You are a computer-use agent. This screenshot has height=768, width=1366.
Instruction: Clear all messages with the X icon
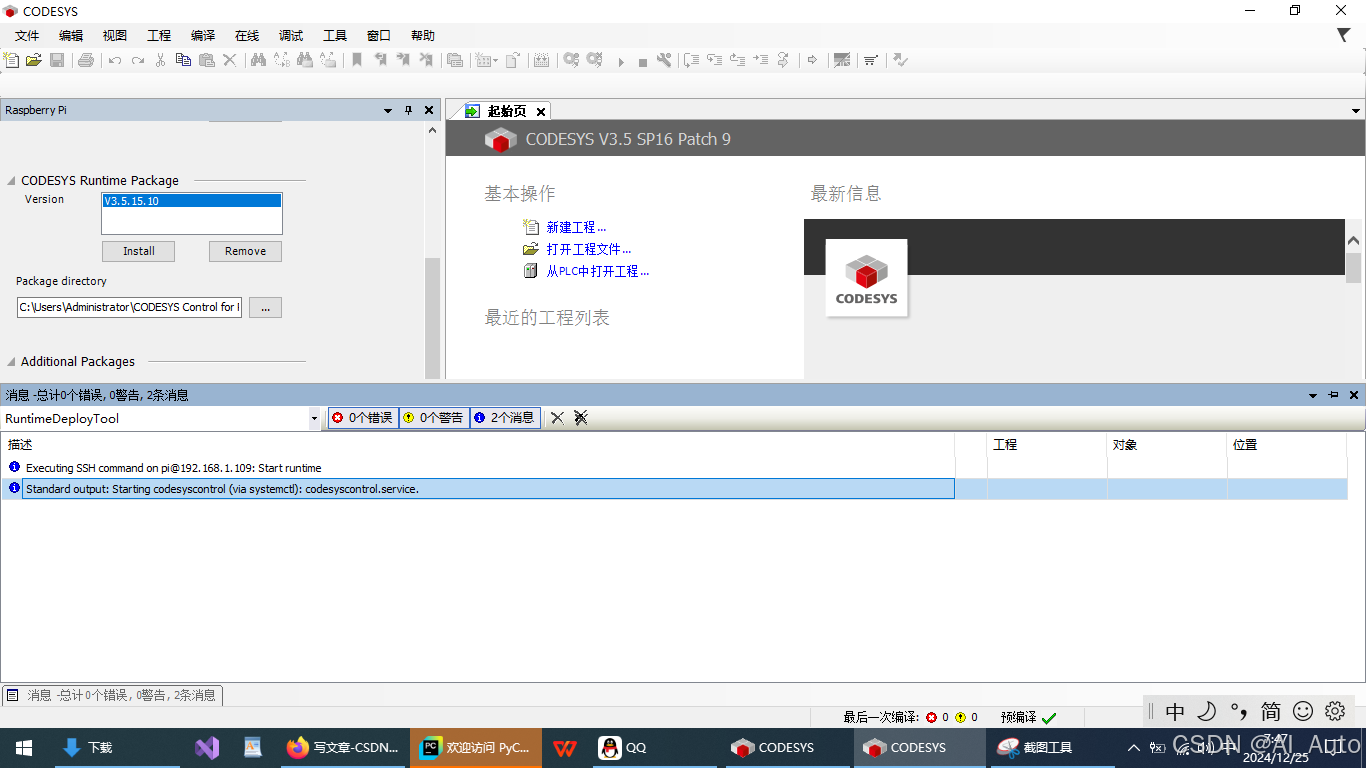(x=558, y=418)
